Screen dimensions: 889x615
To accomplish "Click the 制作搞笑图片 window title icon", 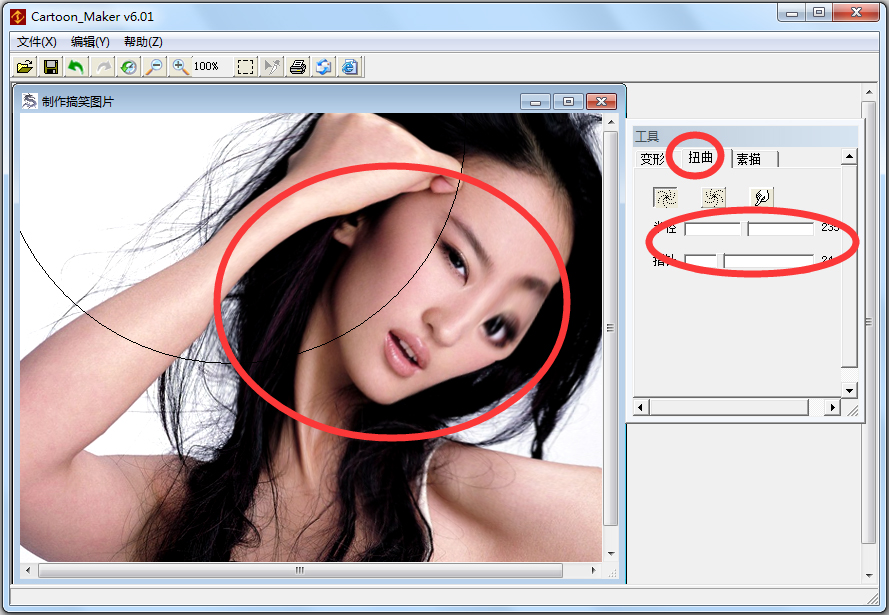I will (x=29, y=101).
